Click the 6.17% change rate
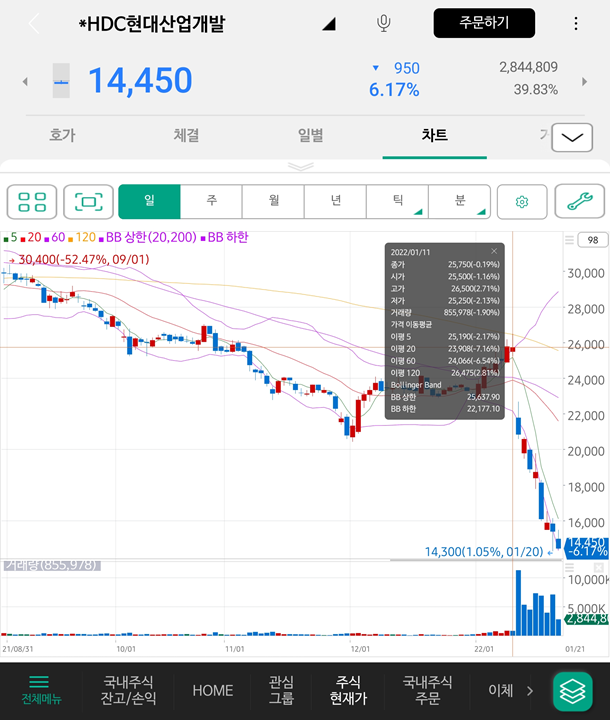Viewport: 610px width, 720px height. [394, 90]
